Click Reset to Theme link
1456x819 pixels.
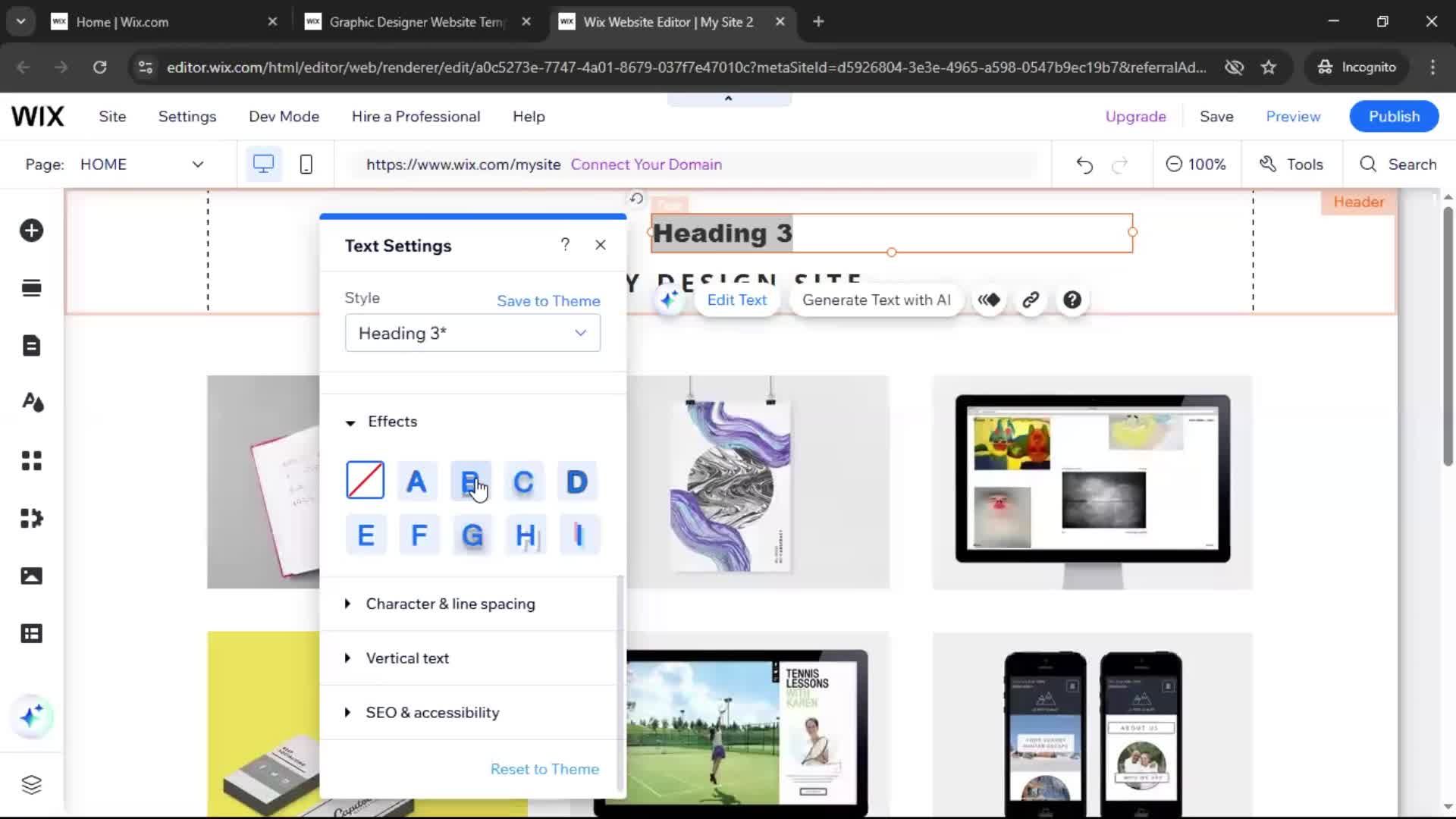tap(544, 769)
